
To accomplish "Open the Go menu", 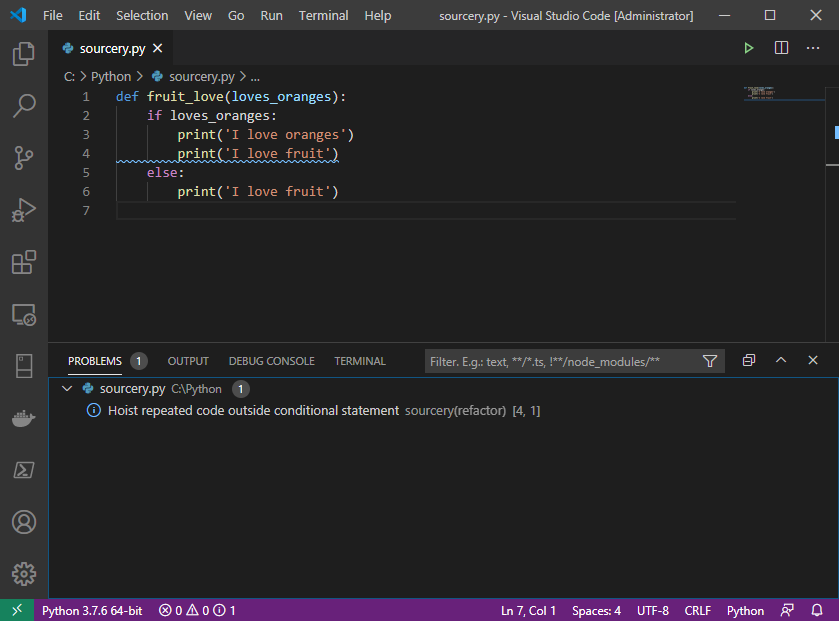I will [236, 16].
